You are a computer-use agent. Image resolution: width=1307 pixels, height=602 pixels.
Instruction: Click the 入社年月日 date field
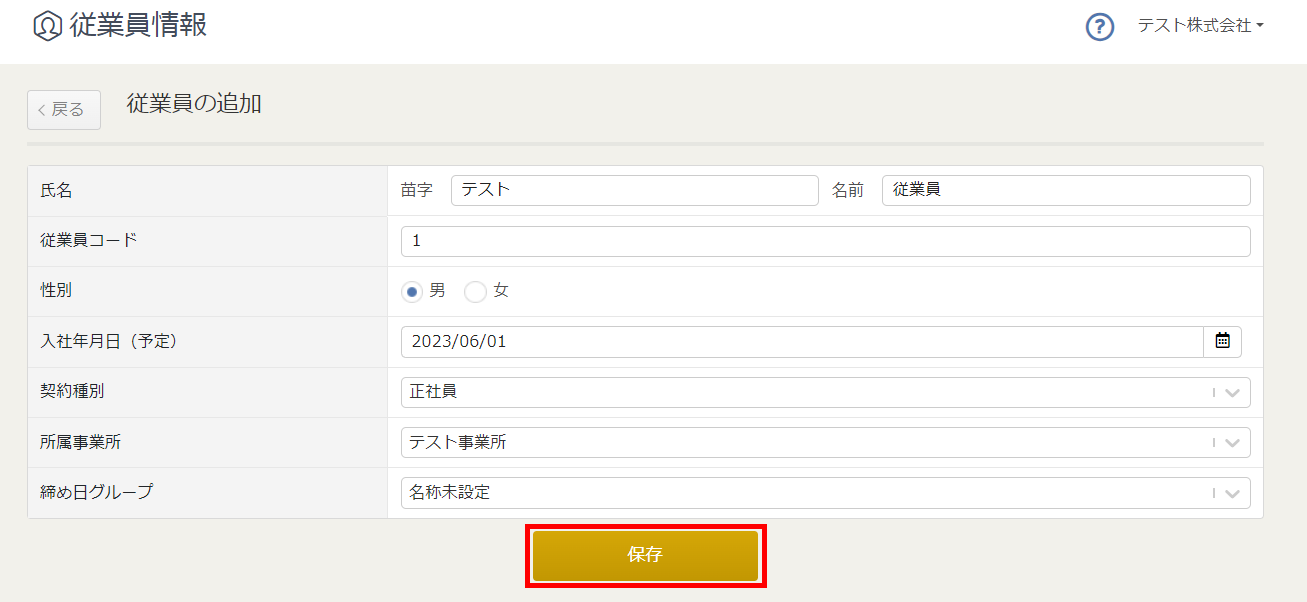(802, 341)
